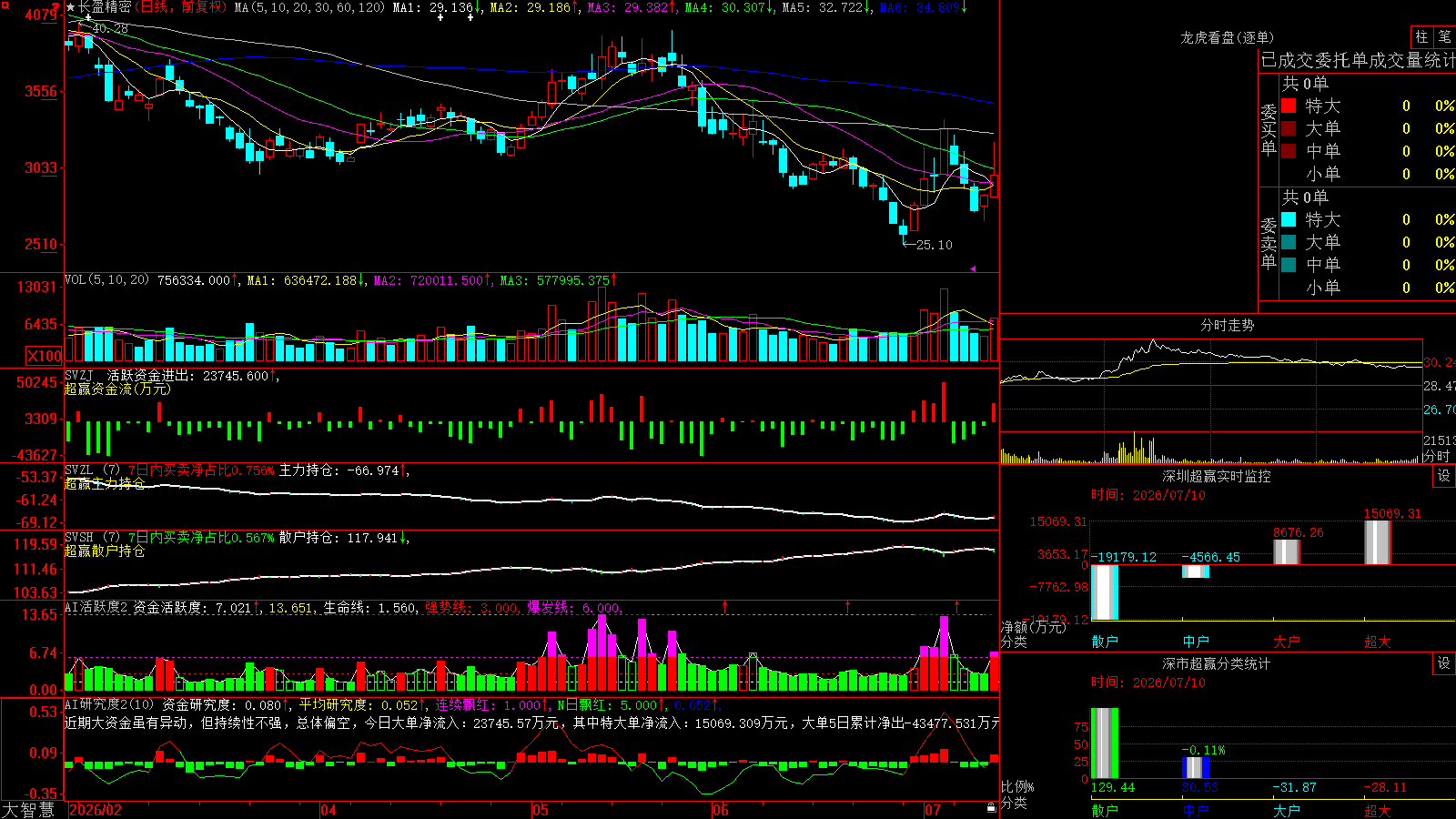Click the AI活跃度2 indicator label
The width and height of the screenshot is (1456, 819).
[x=96, y=607]
